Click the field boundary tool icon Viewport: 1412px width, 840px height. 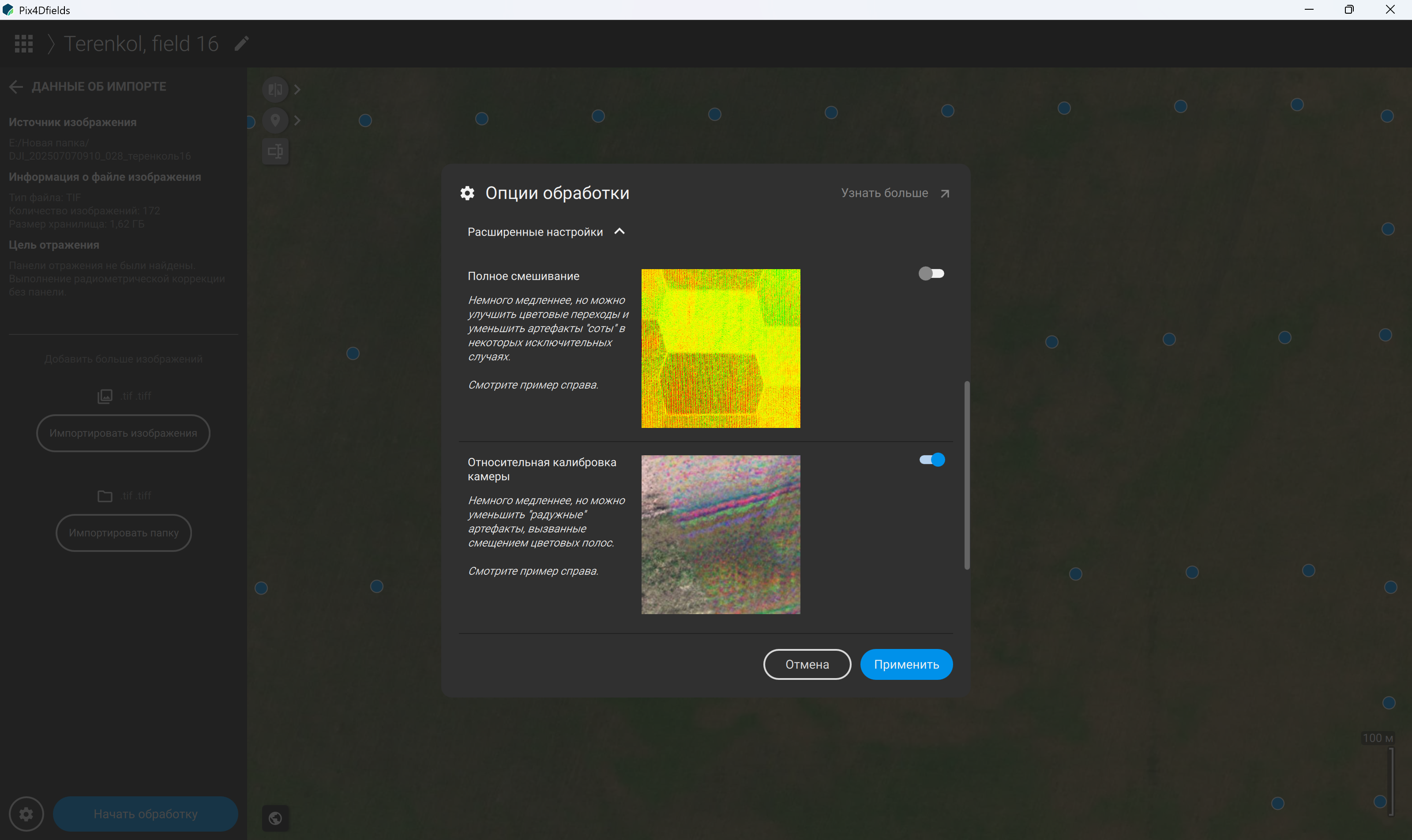pos(275,151)
